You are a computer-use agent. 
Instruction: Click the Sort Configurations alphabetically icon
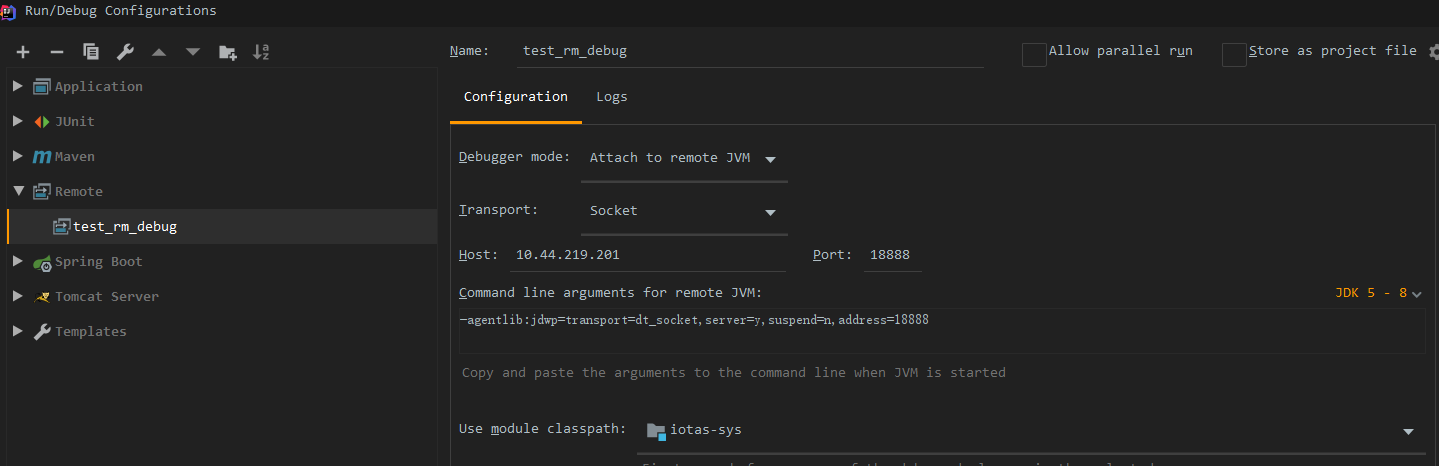click(261, 52)
